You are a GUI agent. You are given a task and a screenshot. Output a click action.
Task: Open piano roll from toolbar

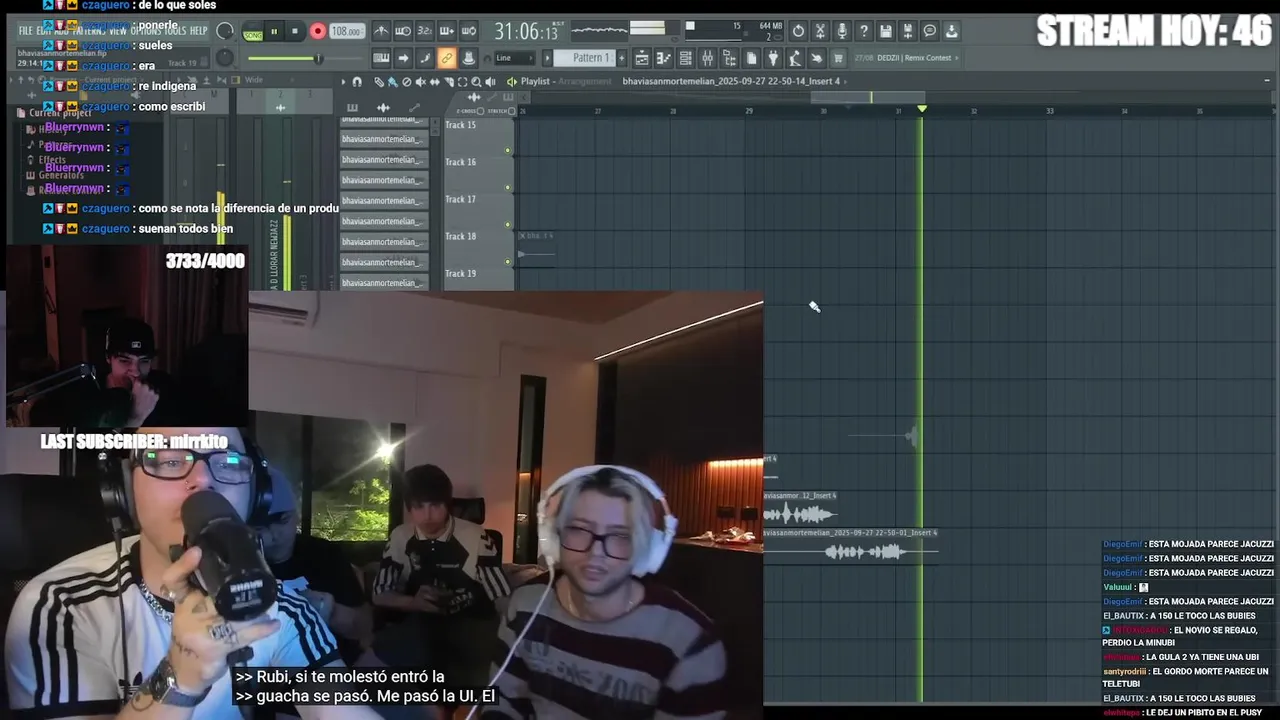[664, 58]
